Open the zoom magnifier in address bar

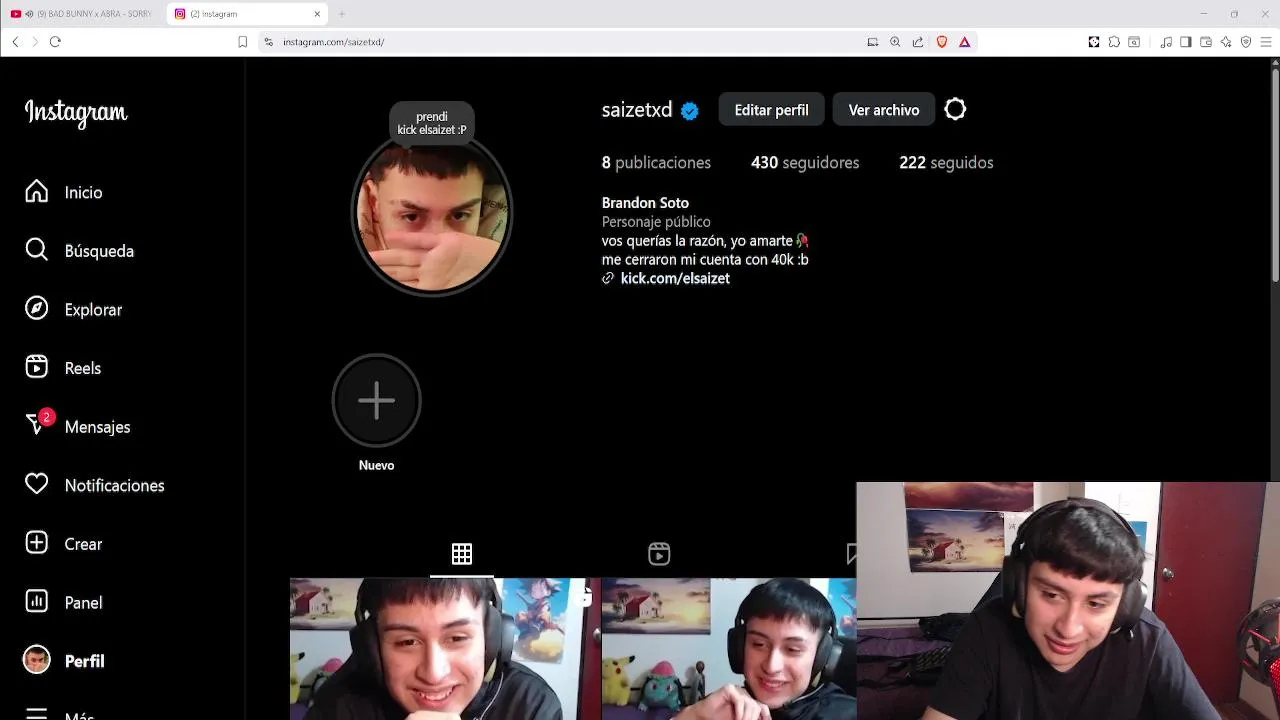point(895,42)
